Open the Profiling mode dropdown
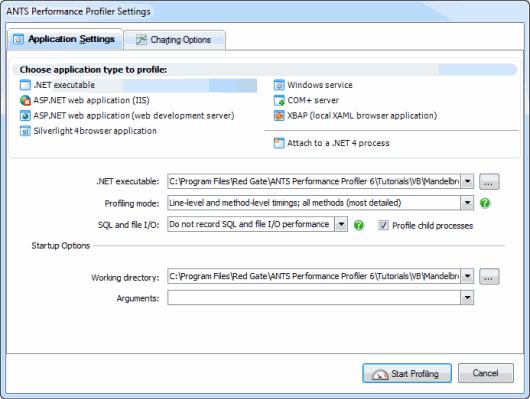 [x=467, y=203]
